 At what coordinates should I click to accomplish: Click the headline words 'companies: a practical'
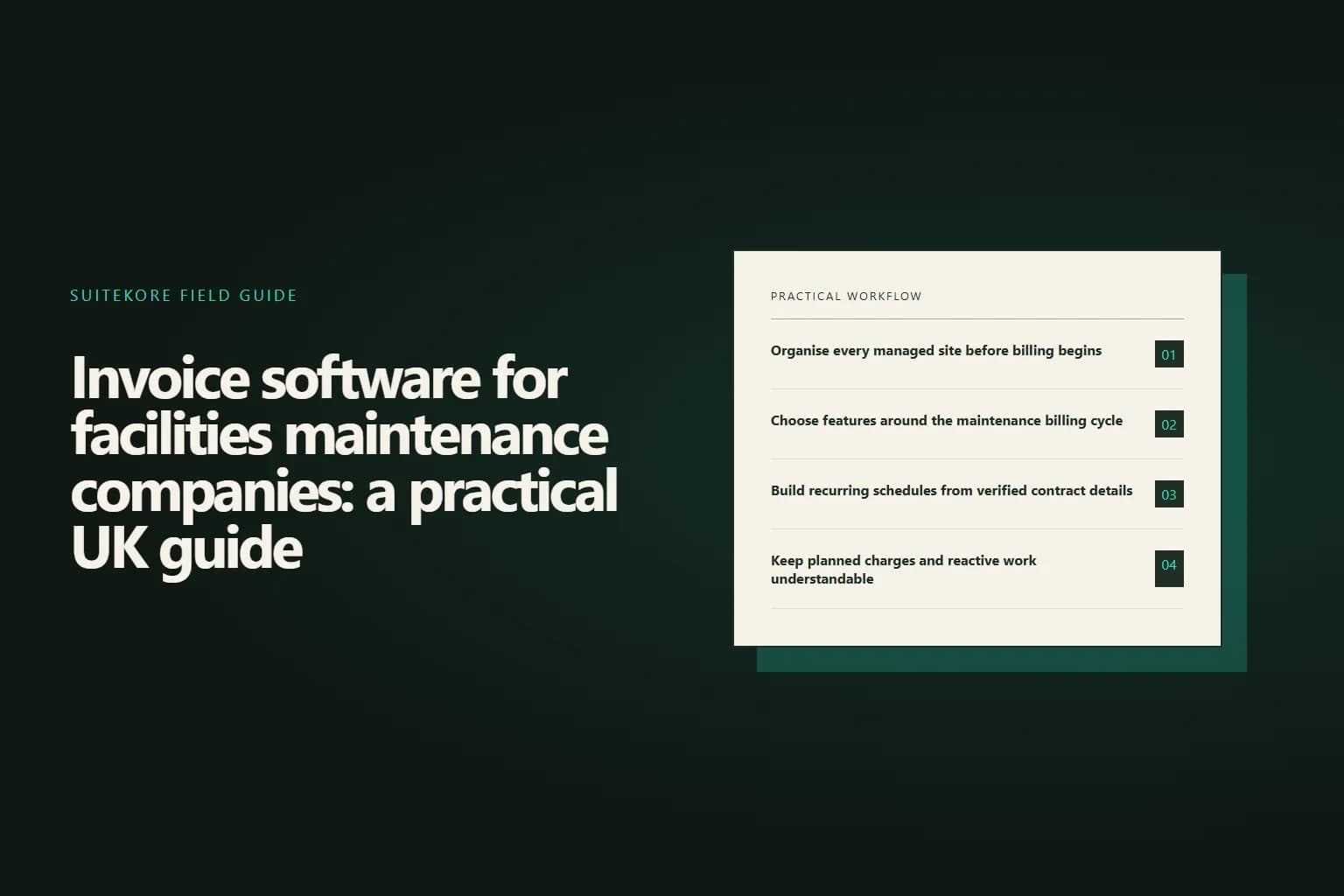tap(345, 492)
